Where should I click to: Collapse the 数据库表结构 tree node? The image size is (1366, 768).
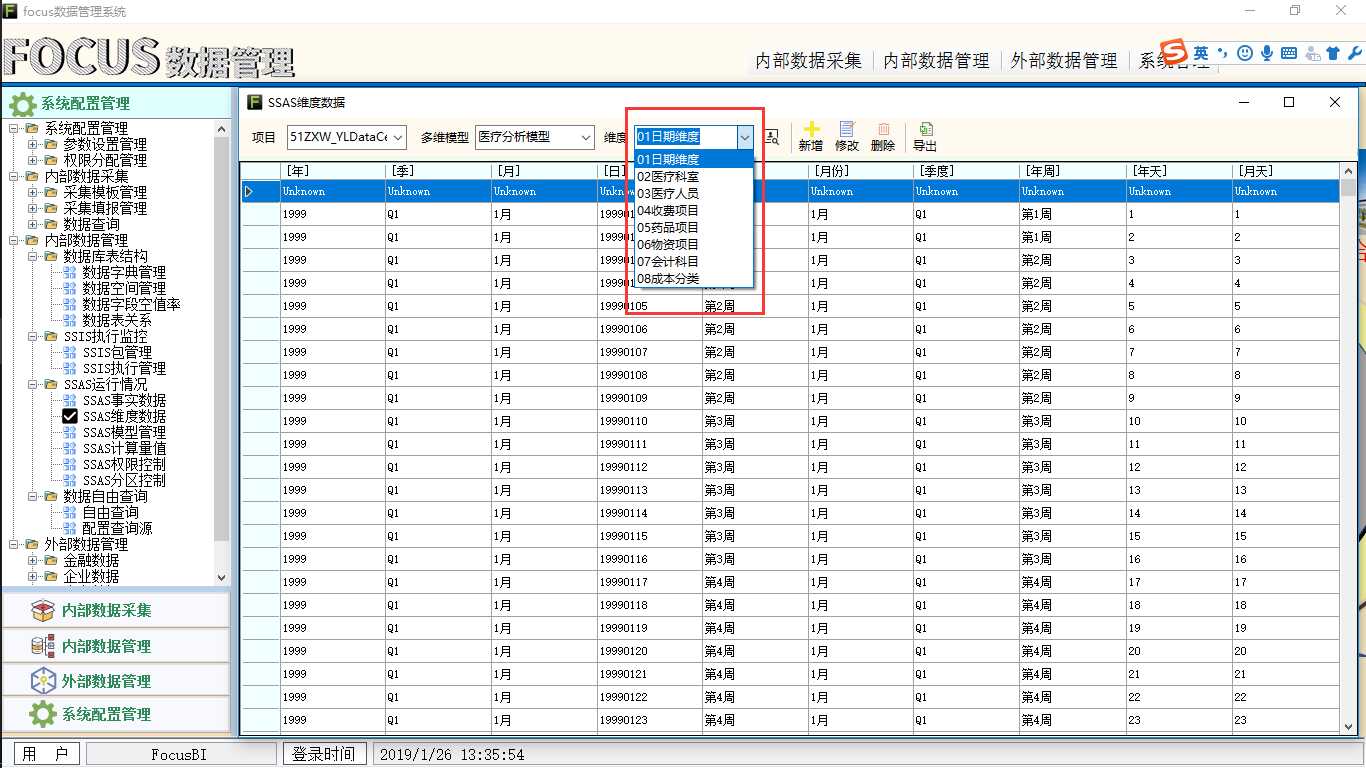(x=32, y=256)
